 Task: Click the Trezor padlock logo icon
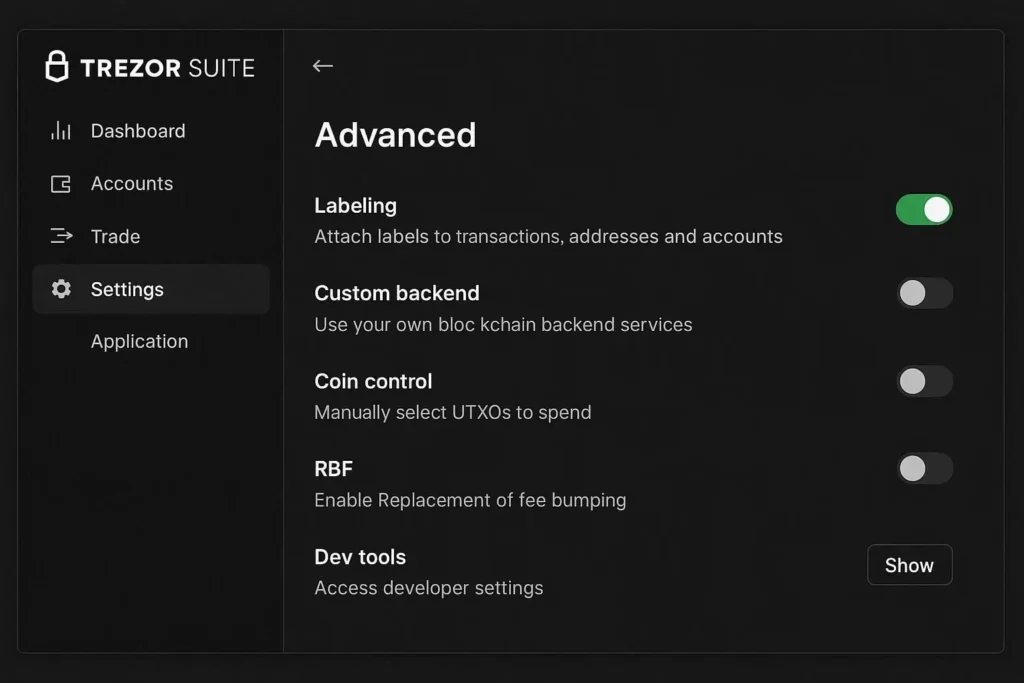pyautogui.click(x=57, y=66)
